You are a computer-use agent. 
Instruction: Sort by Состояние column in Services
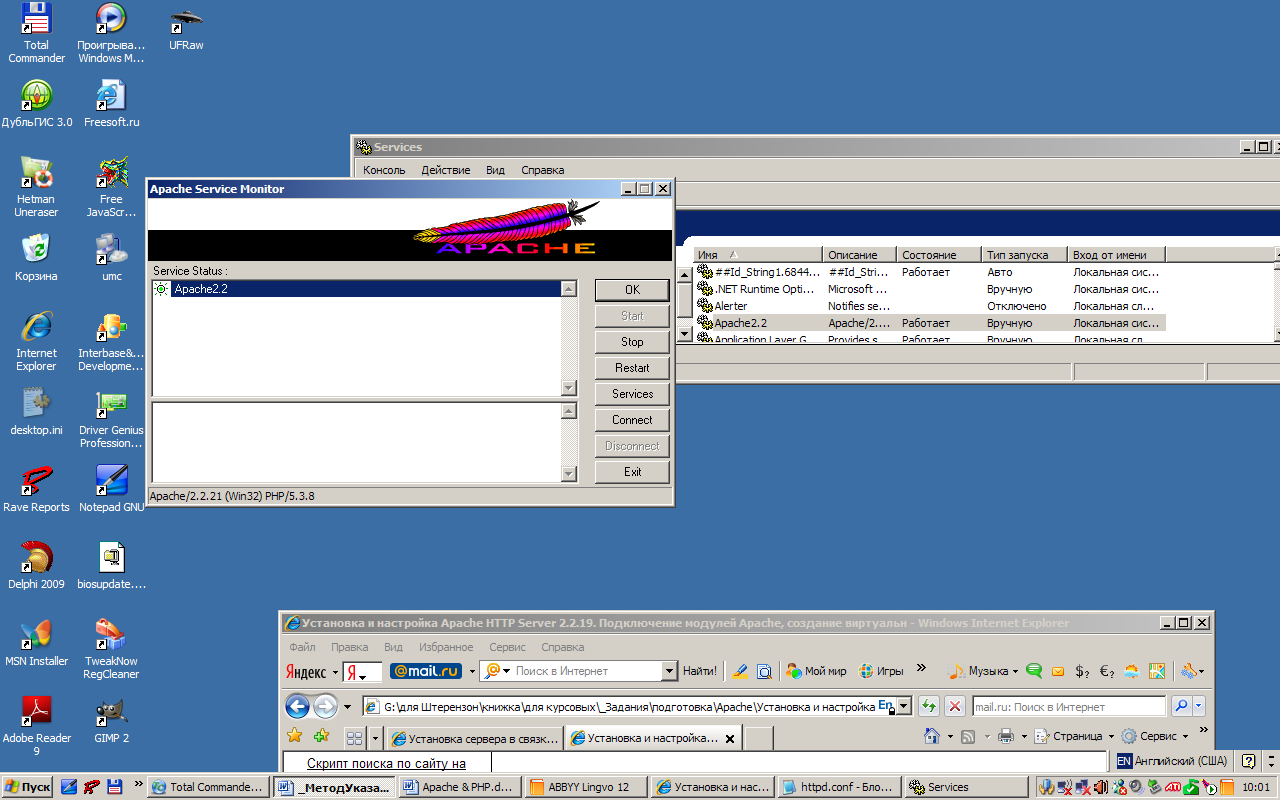click(938, 255)
